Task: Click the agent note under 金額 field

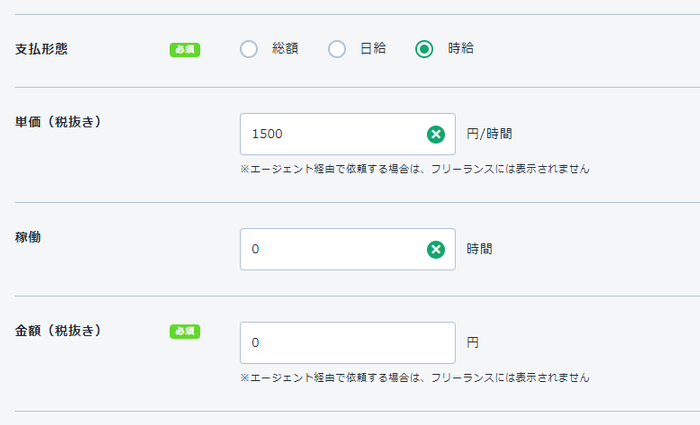Action: pyautogui.click(x=414, y=378)
